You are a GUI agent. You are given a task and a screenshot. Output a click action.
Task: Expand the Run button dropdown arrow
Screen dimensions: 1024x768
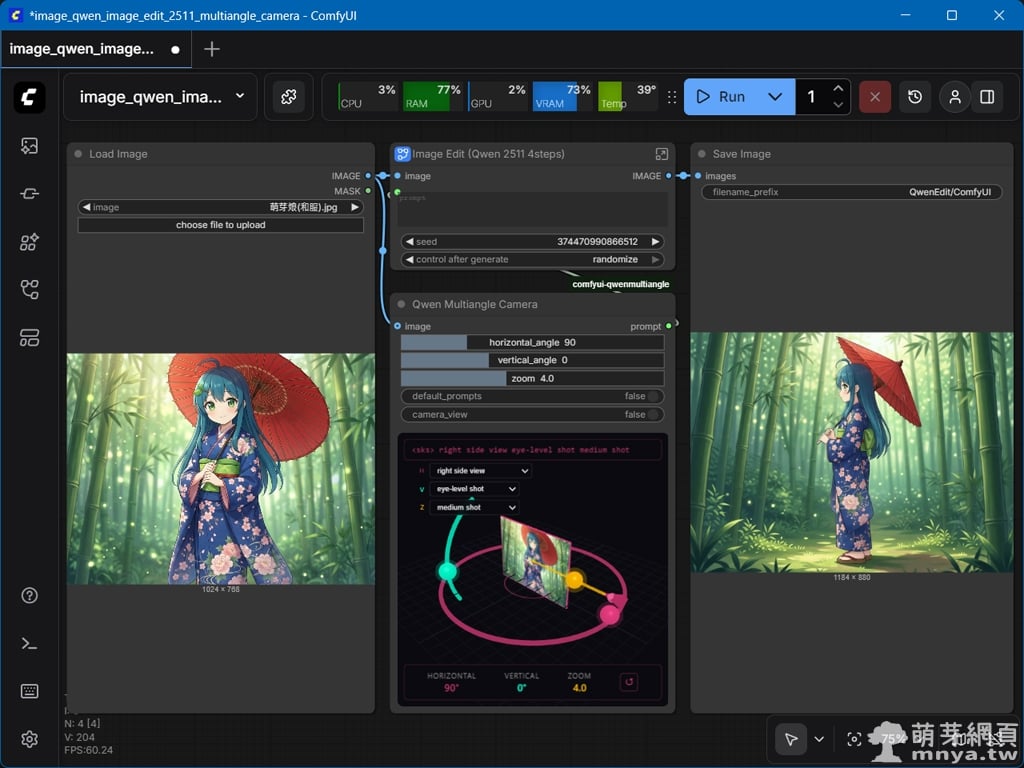pyautogui.click(x=775, y=97)
